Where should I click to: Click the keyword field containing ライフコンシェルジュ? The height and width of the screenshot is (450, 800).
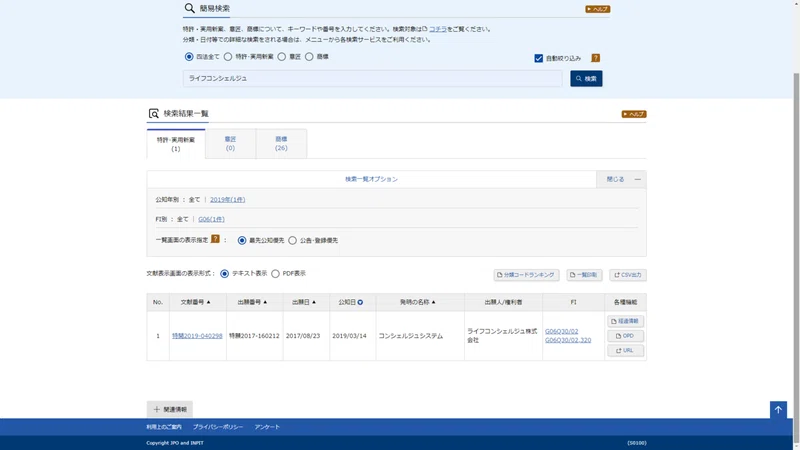(x=372, y=79)
